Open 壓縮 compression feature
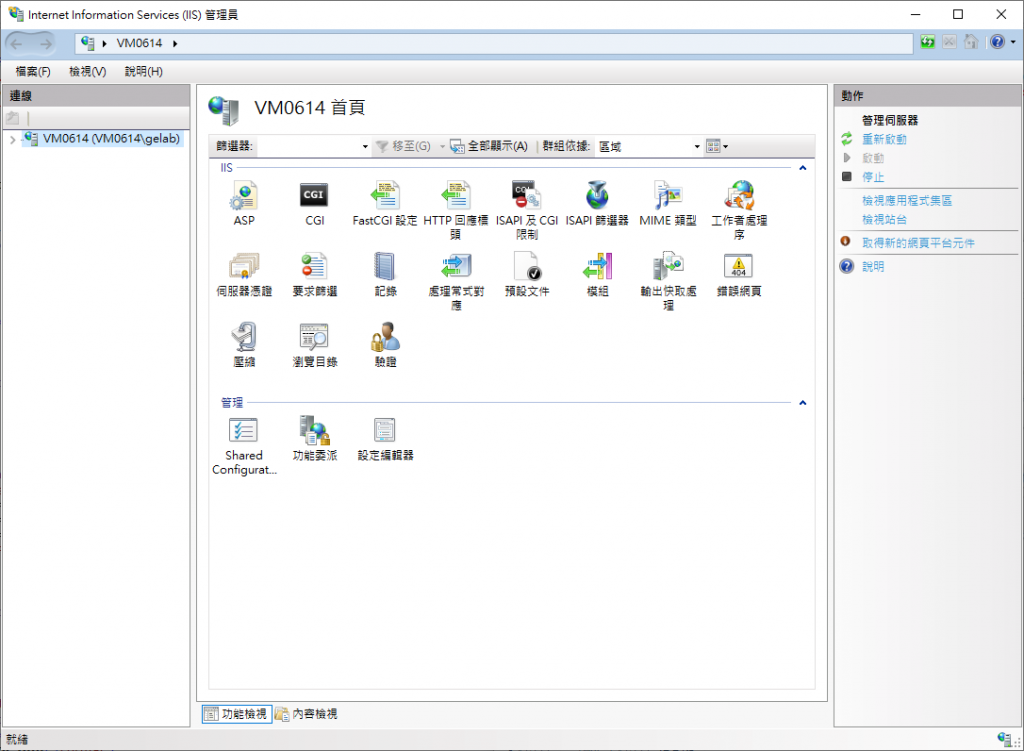 tap(244, 344)
